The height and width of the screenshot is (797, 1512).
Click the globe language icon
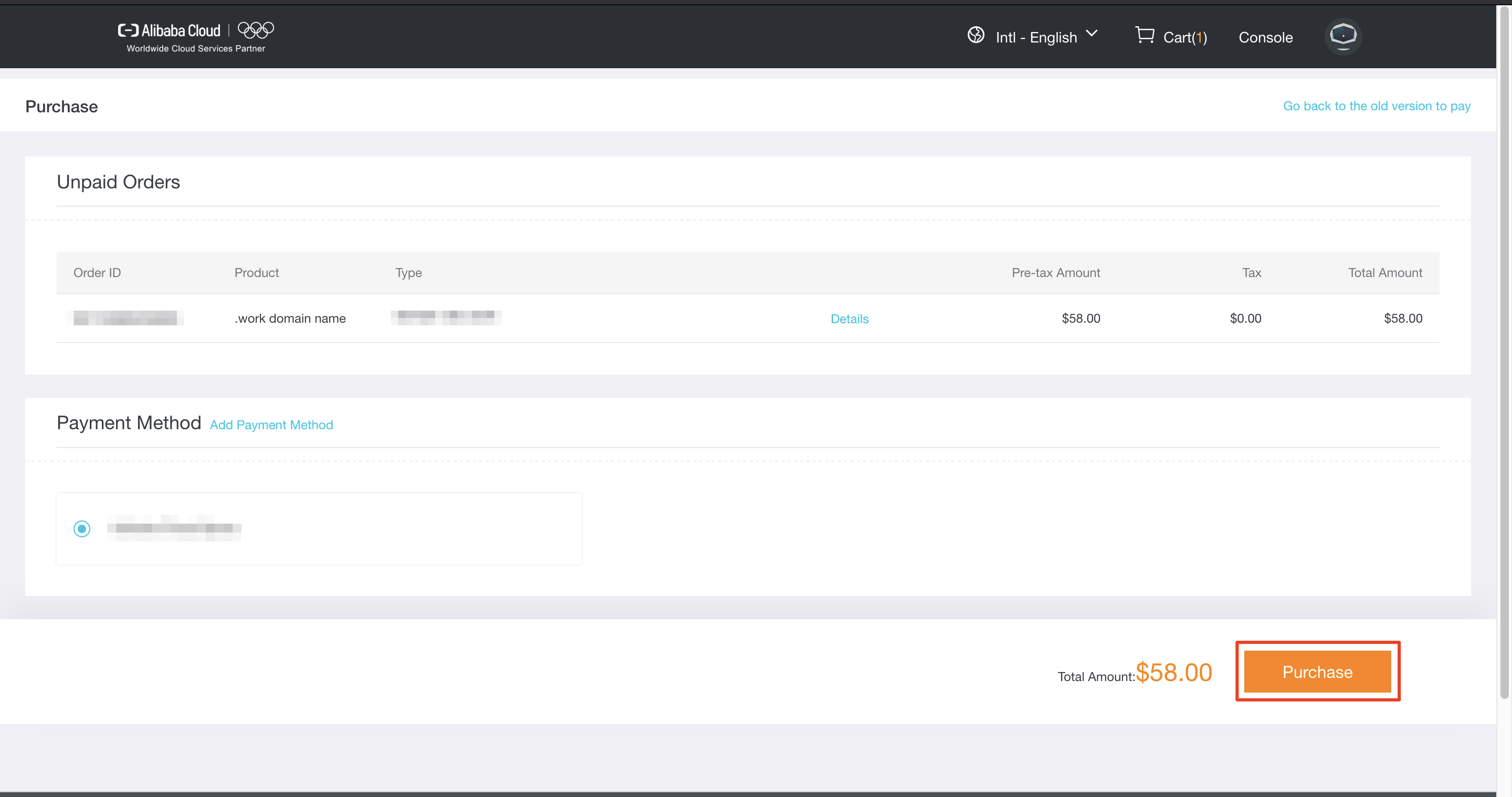975,35
